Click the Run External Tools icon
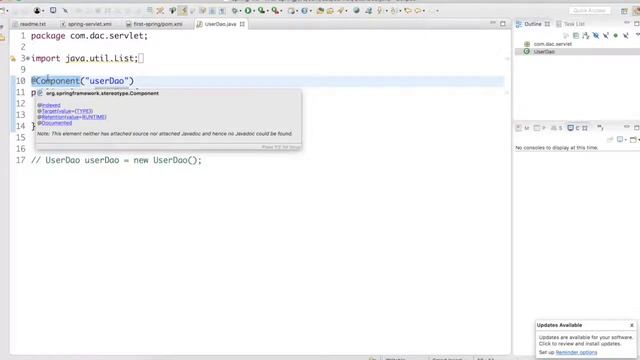This screenshot has width=640, height=360. click(x=275, y=11)
